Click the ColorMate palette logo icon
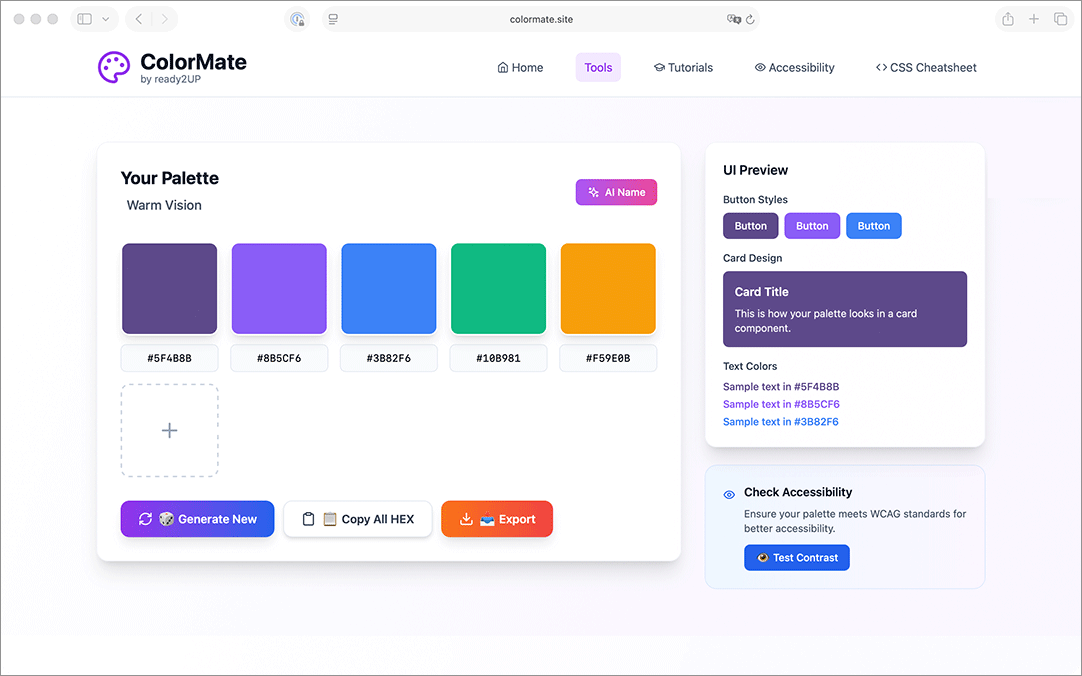 114,67
